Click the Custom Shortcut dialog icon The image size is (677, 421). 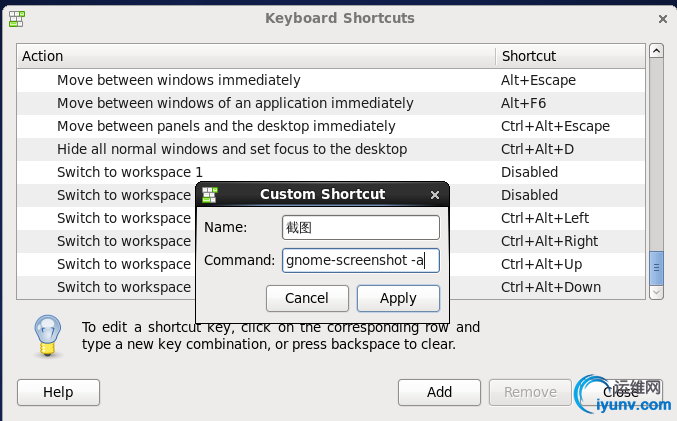[x=209, y=195]
